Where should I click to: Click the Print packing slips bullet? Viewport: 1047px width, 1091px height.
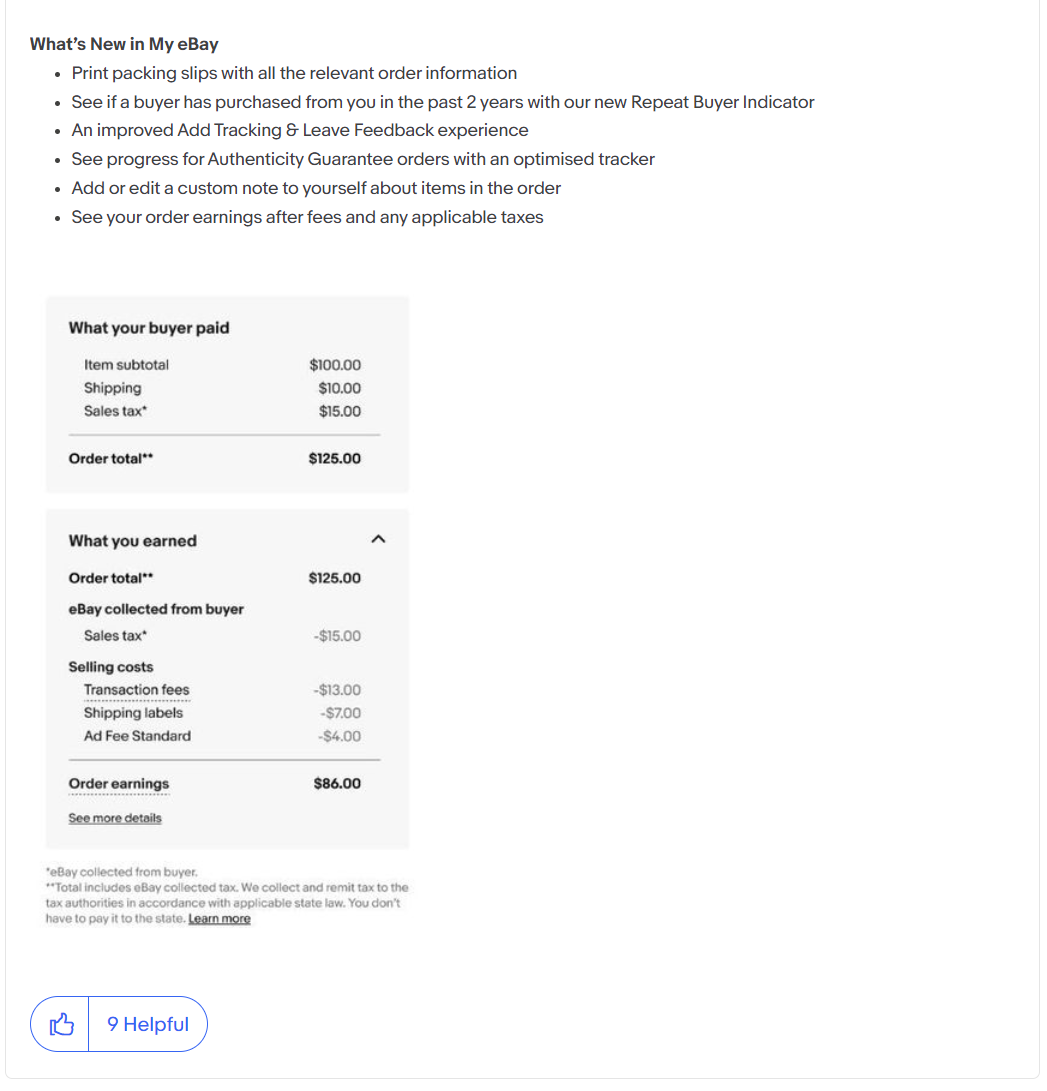tap(294, 73)
